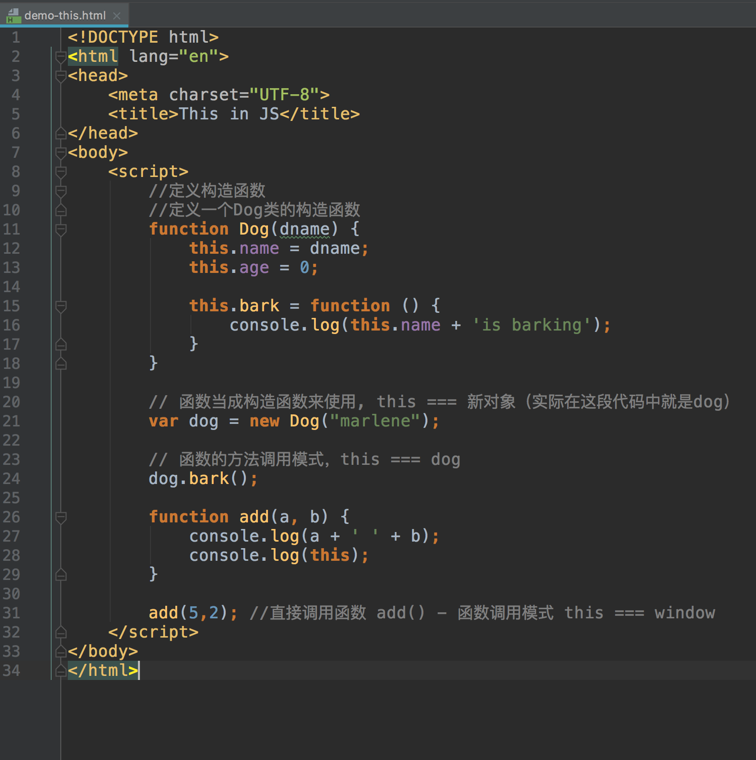Toggle fold end marker at closing script line 32
Viewport: 756px width, 760px height.
point(61,633)
